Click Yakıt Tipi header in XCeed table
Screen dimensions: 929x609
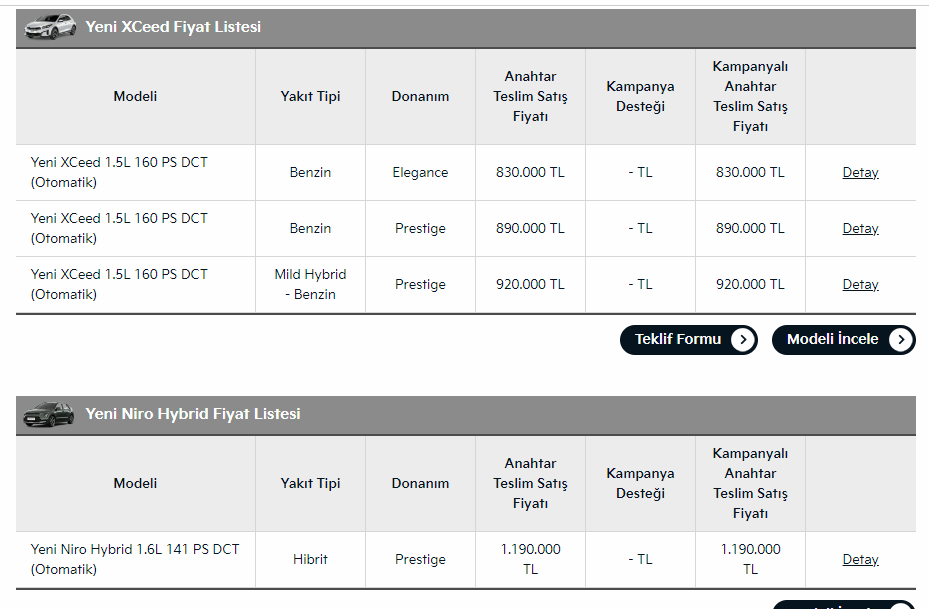[x=310, y=97]
